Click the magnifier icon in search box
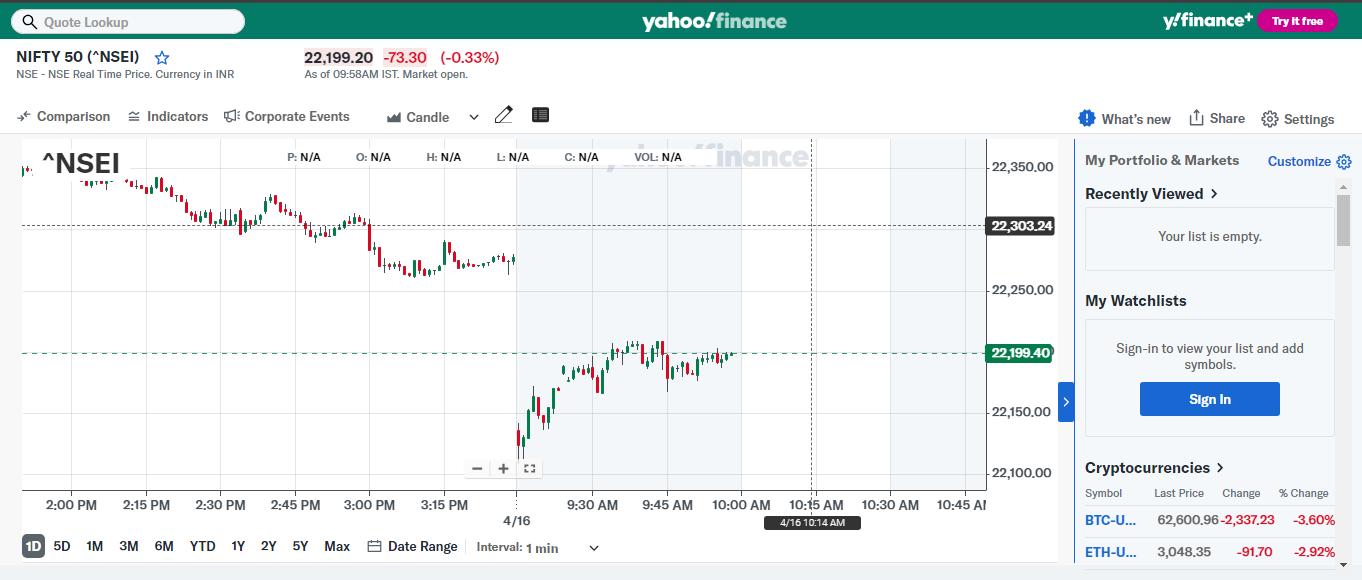This screenshot has height=580, width=1362. coord(29,21)
